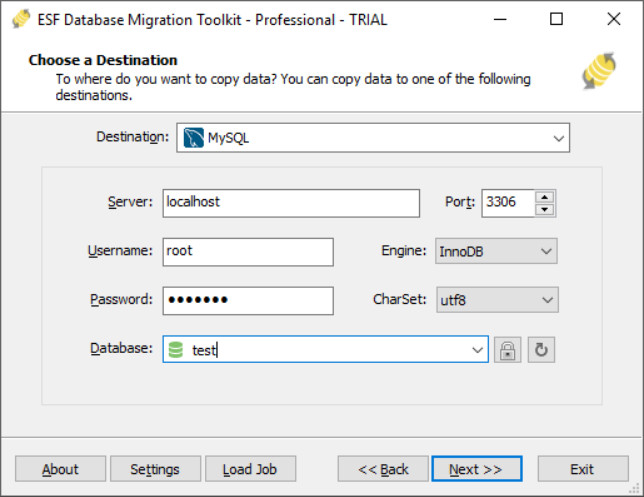Viewport: 644px width, 497px height.
Task: Expand the Engine InnoDB dropdown
Action: [545, 251]
